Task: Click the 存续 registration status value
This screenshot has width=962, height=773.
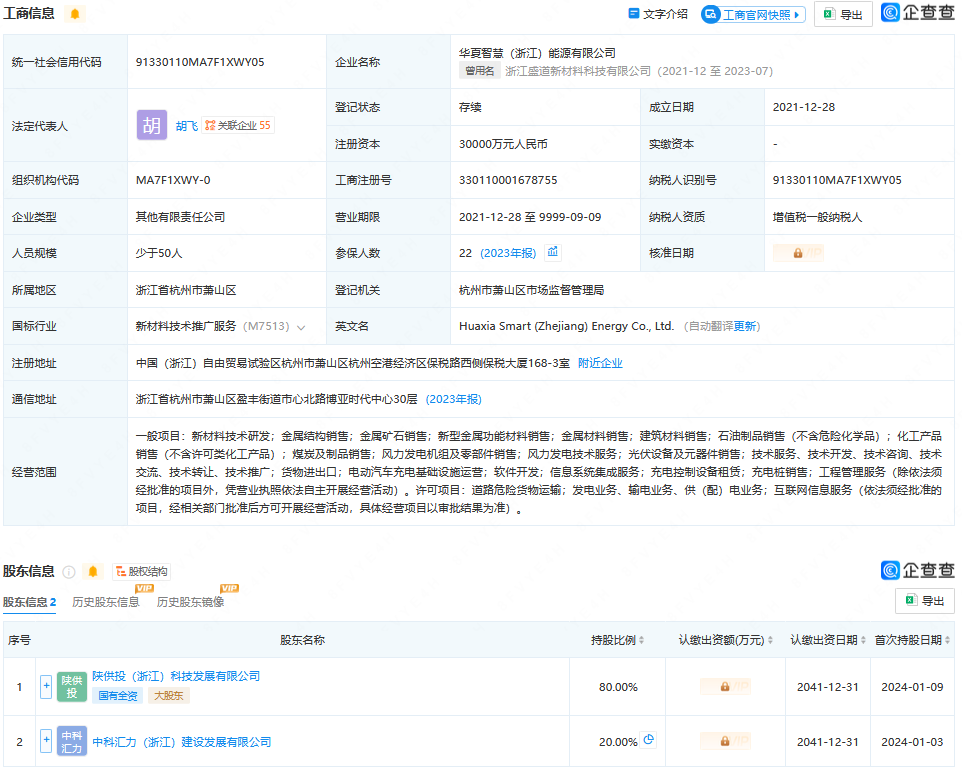Action: click(470, 107)
